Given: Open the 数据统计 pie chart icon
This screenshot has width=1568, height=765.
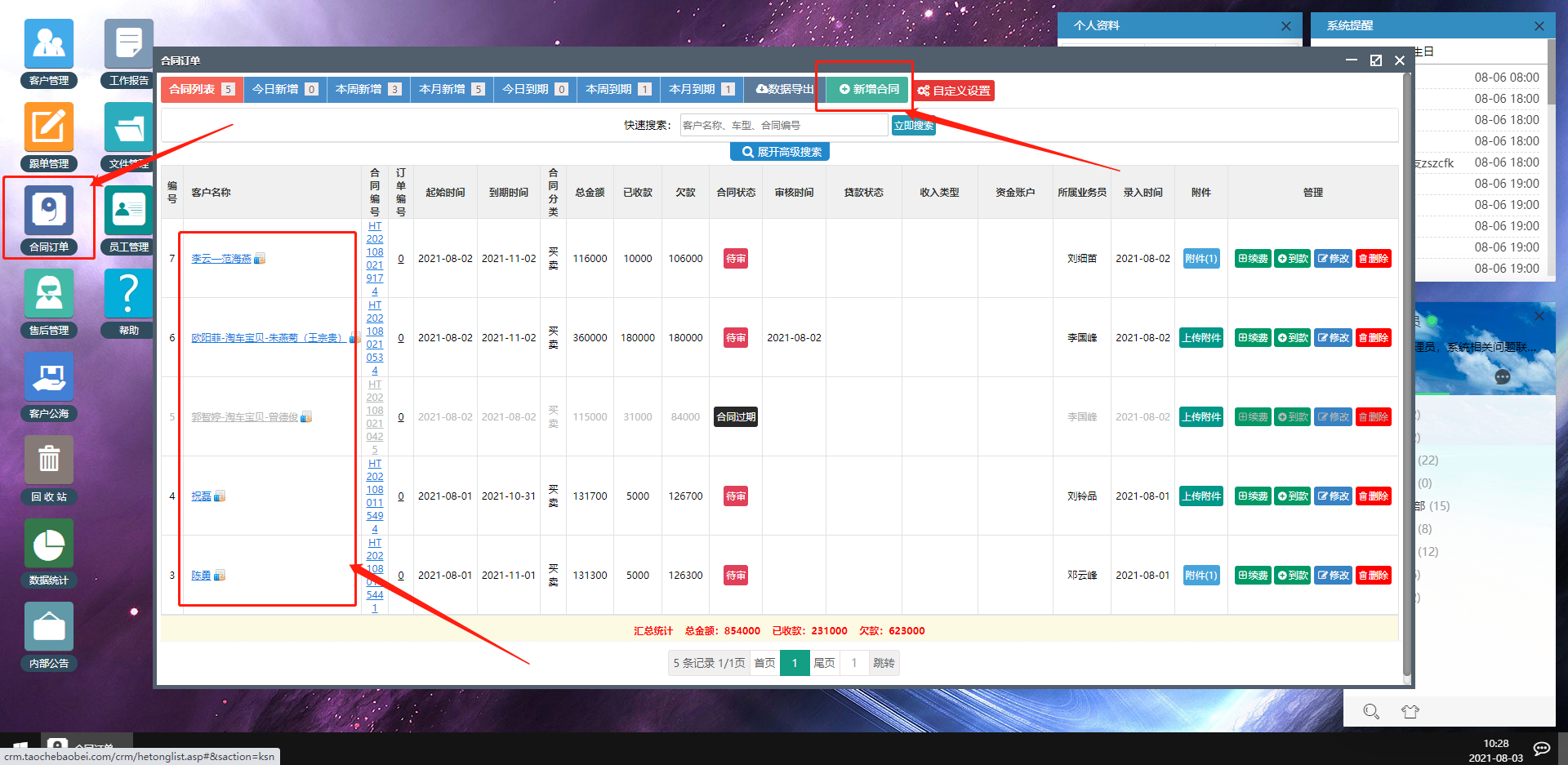Looking at the screenshot, I should point(49,553).
